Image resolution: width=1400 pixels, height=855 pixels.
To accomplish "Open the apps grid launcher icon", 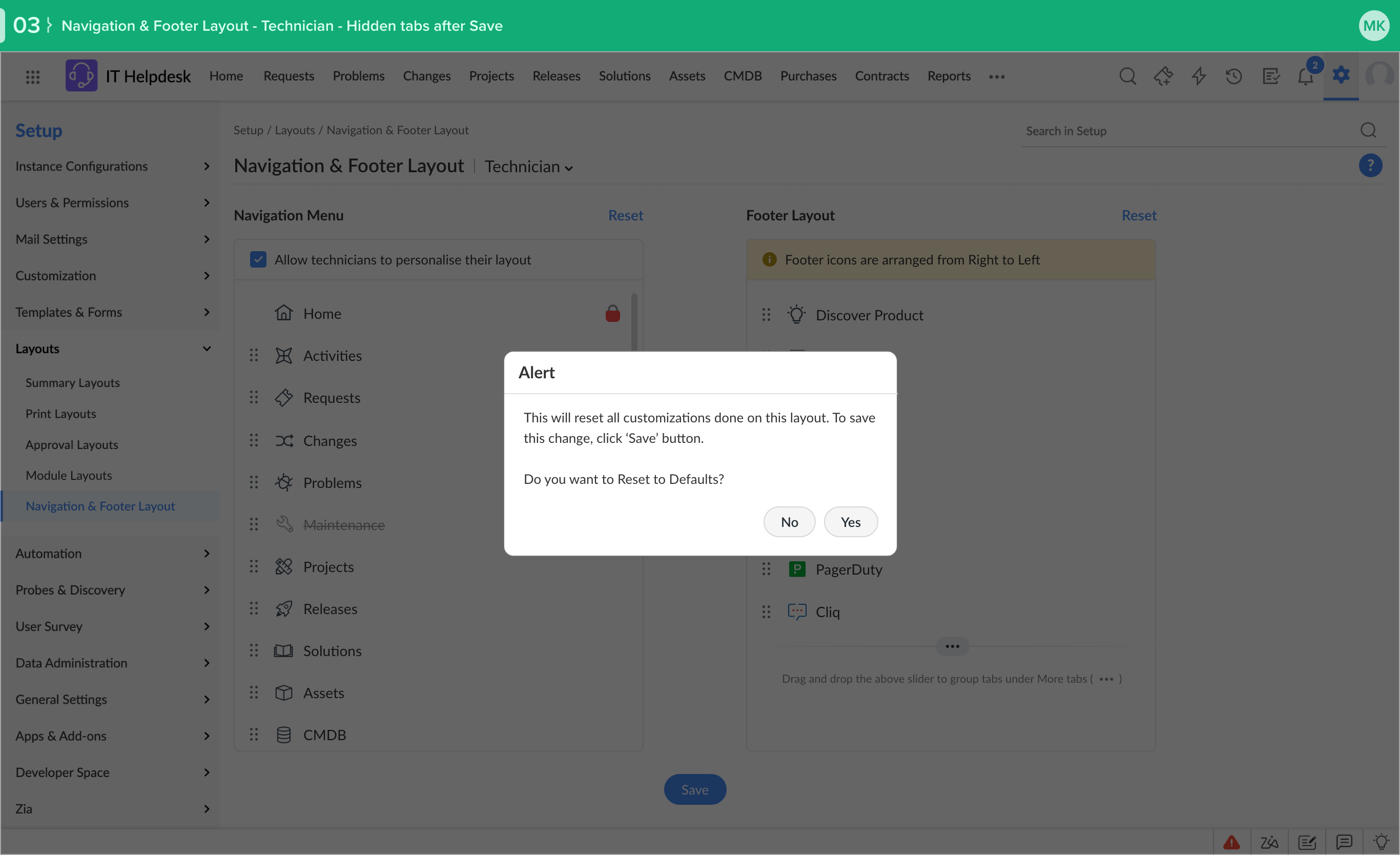I will tap(32, 77).
